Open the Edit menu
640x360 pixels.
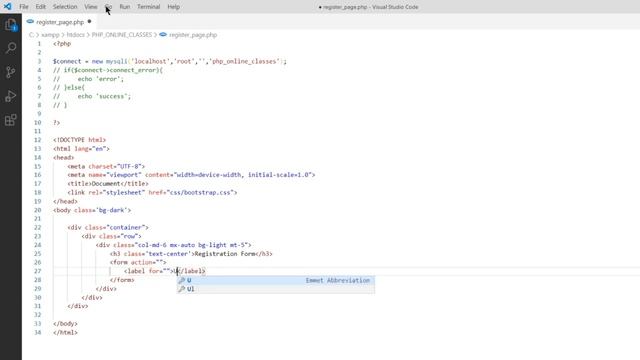[x=40, y=7]
